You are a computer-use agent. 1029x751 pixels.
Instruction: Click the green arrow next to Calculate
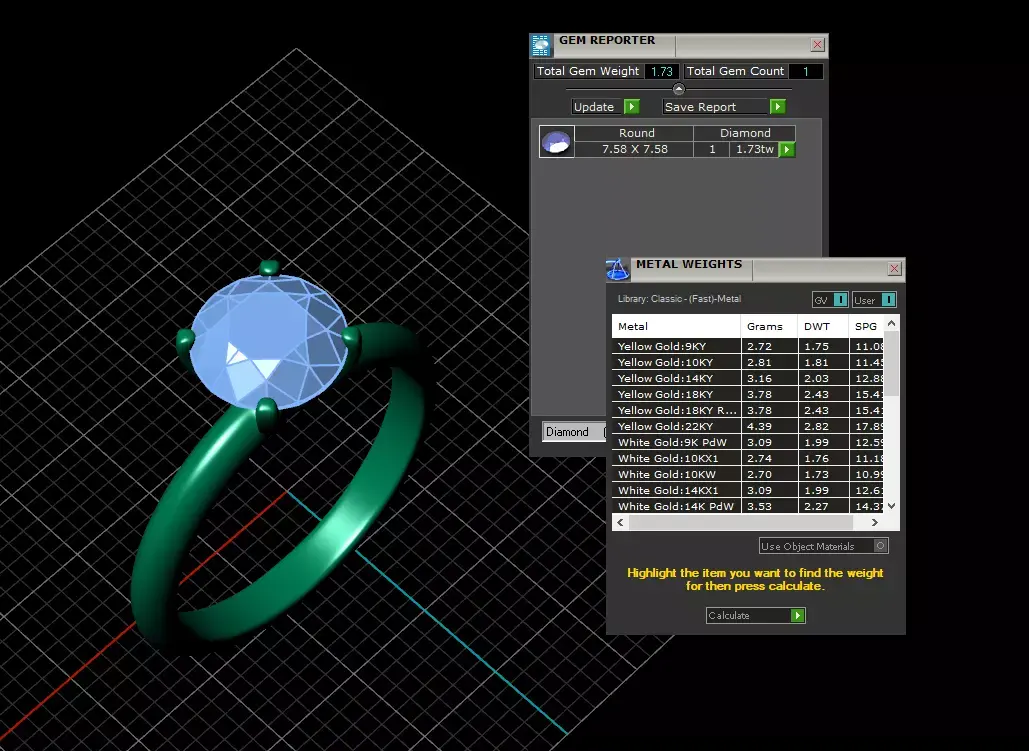point(797,616)
